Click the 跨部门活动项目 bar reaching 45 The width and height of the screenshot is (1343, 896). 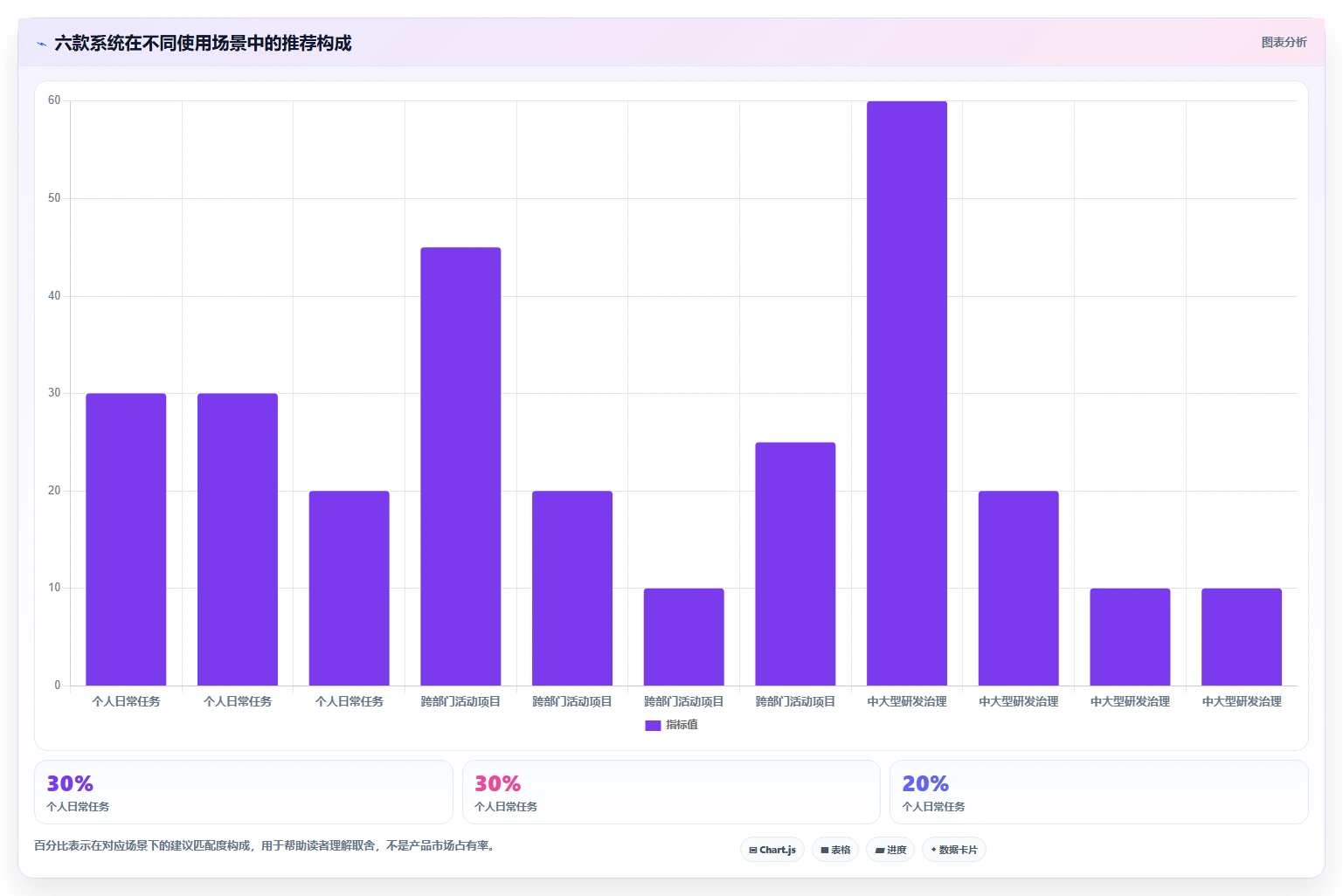460,466
